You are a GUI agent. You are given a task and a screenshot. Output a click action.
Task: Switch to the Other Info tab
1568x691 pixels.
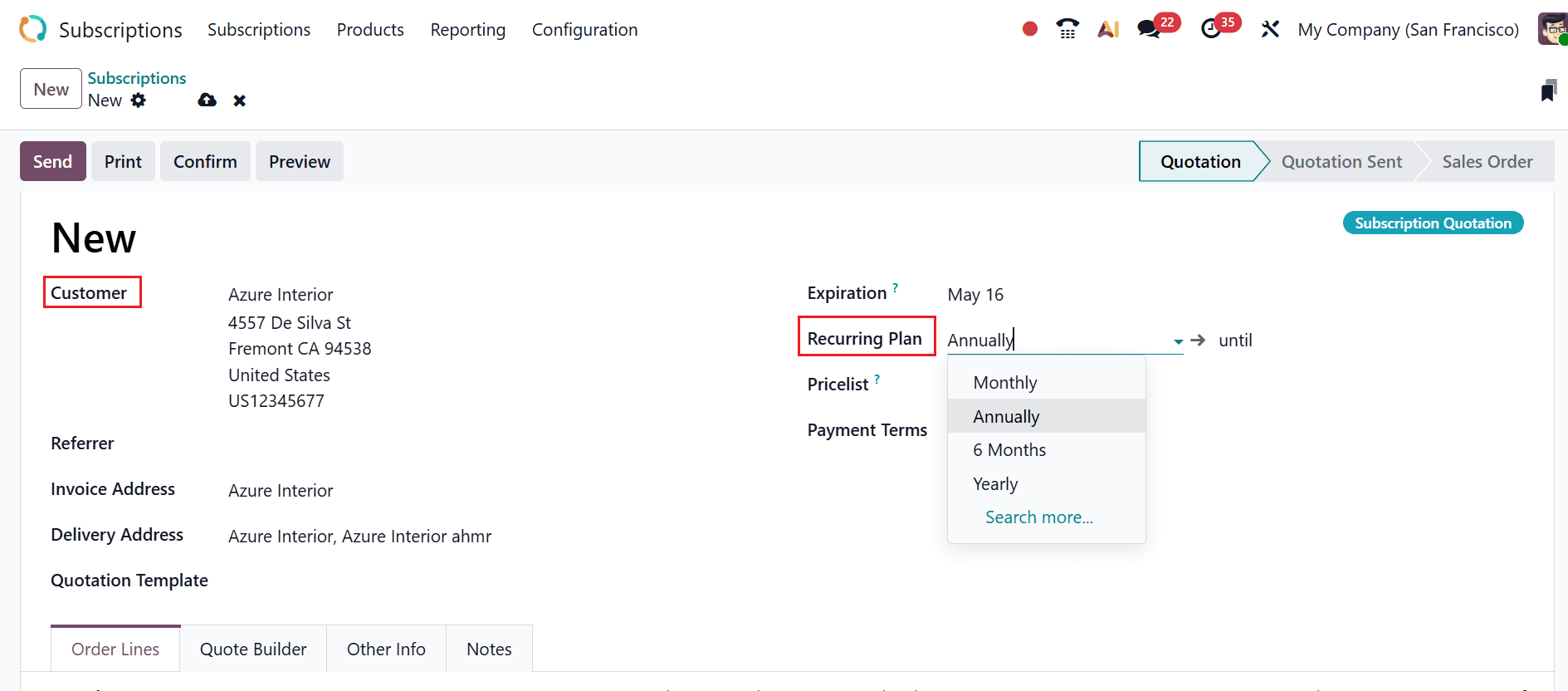[386, 649]
